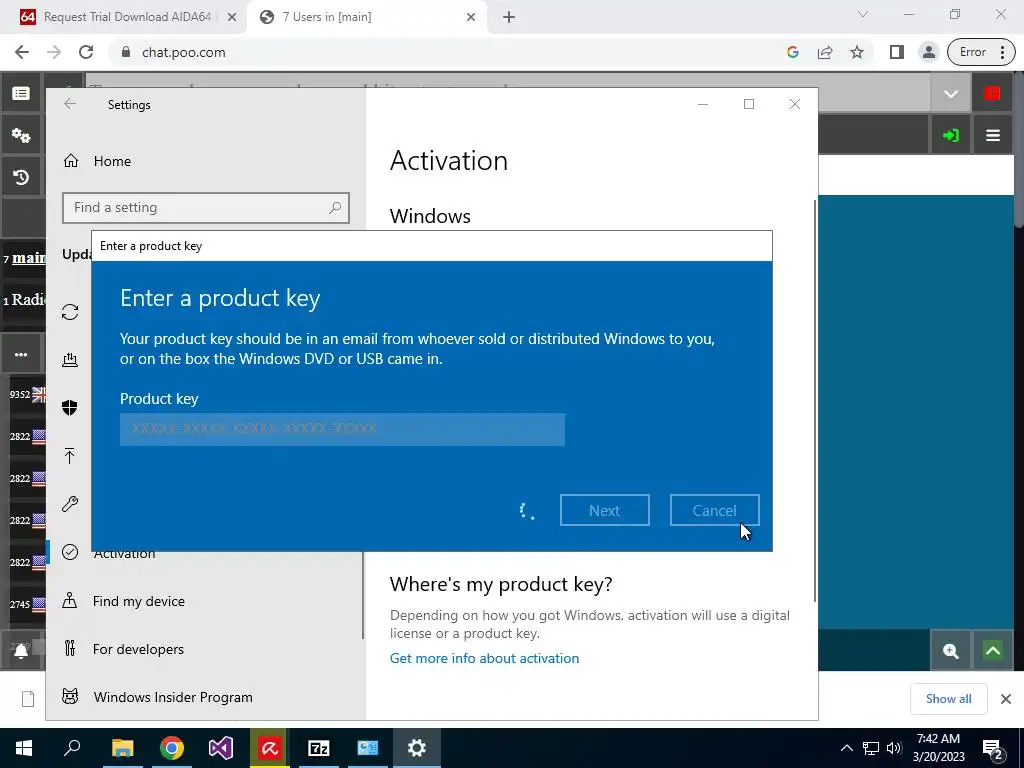Click the Find a setting search box

pos(206,208)
